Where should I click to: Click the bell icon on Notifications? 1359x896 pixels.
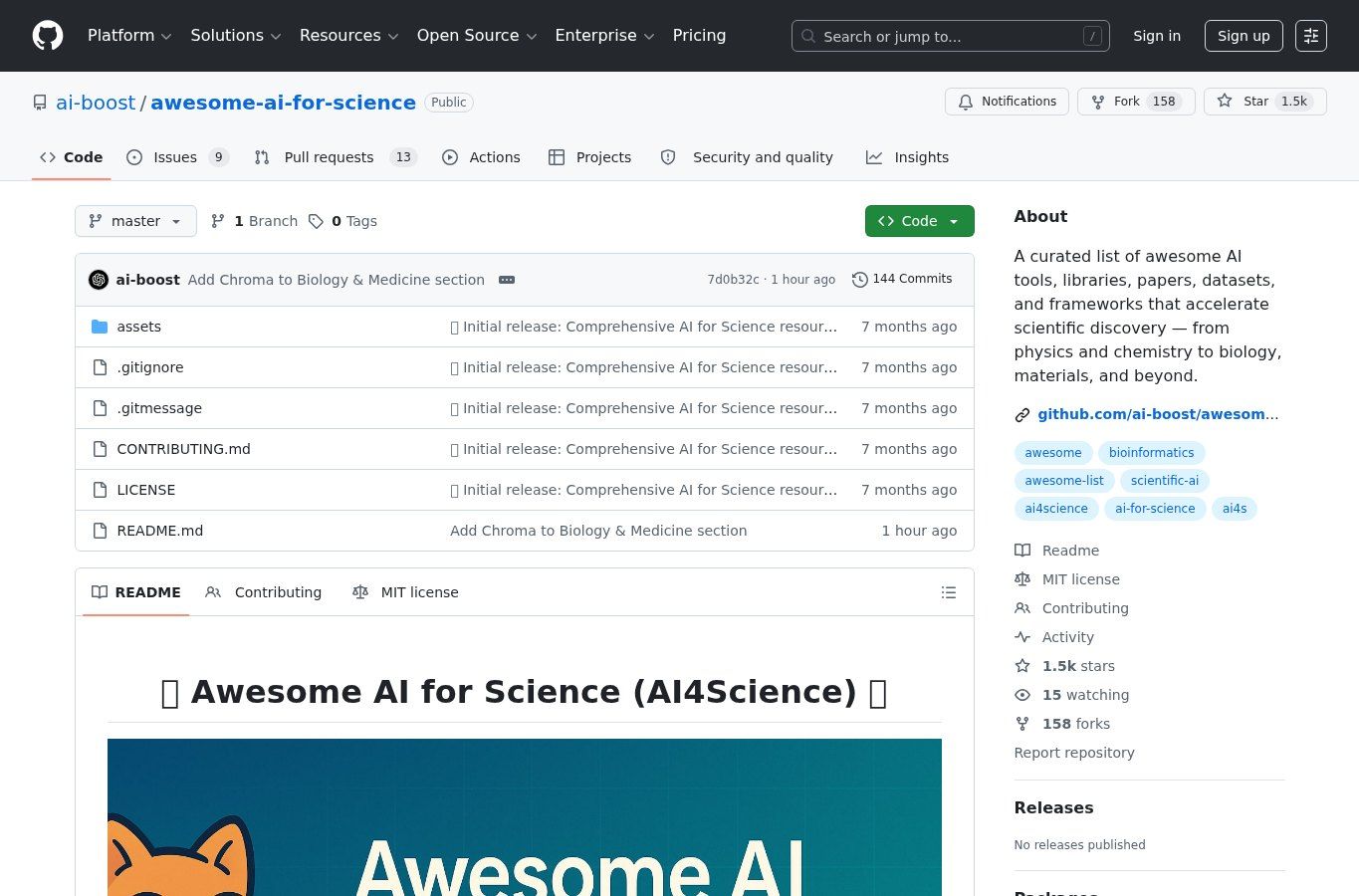click(966, 102)
